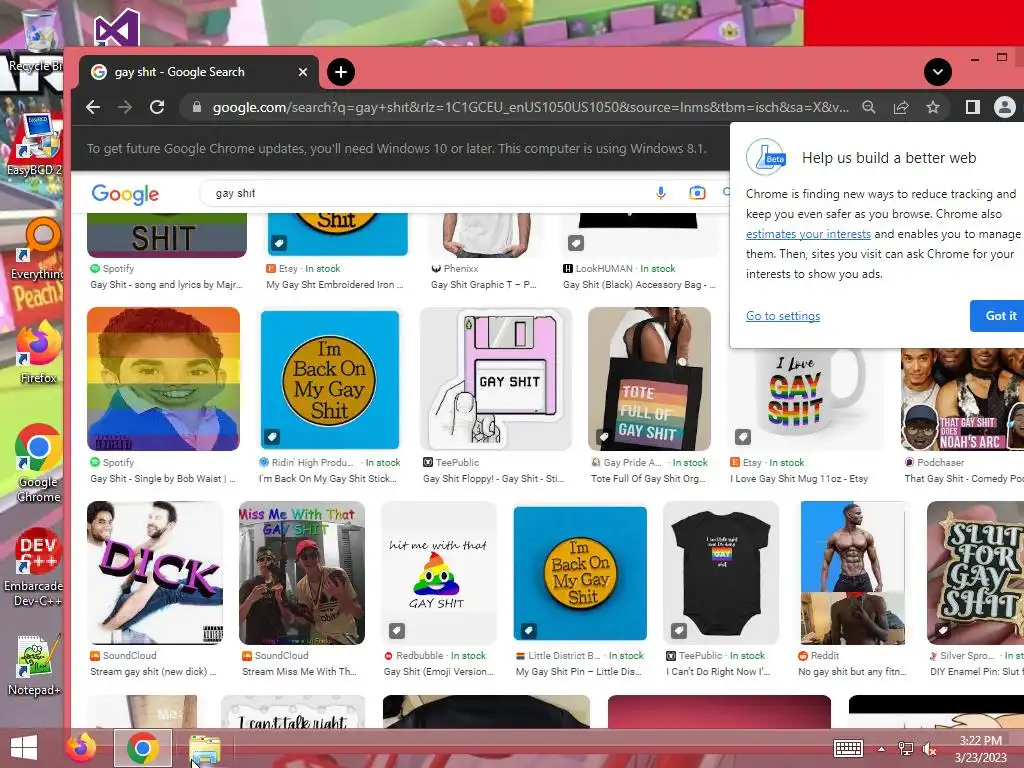Image resolution: width=1024 pixels, height=768 pixels.
Task: Reload the page with the refresh icon
Action: pos(157,107)
